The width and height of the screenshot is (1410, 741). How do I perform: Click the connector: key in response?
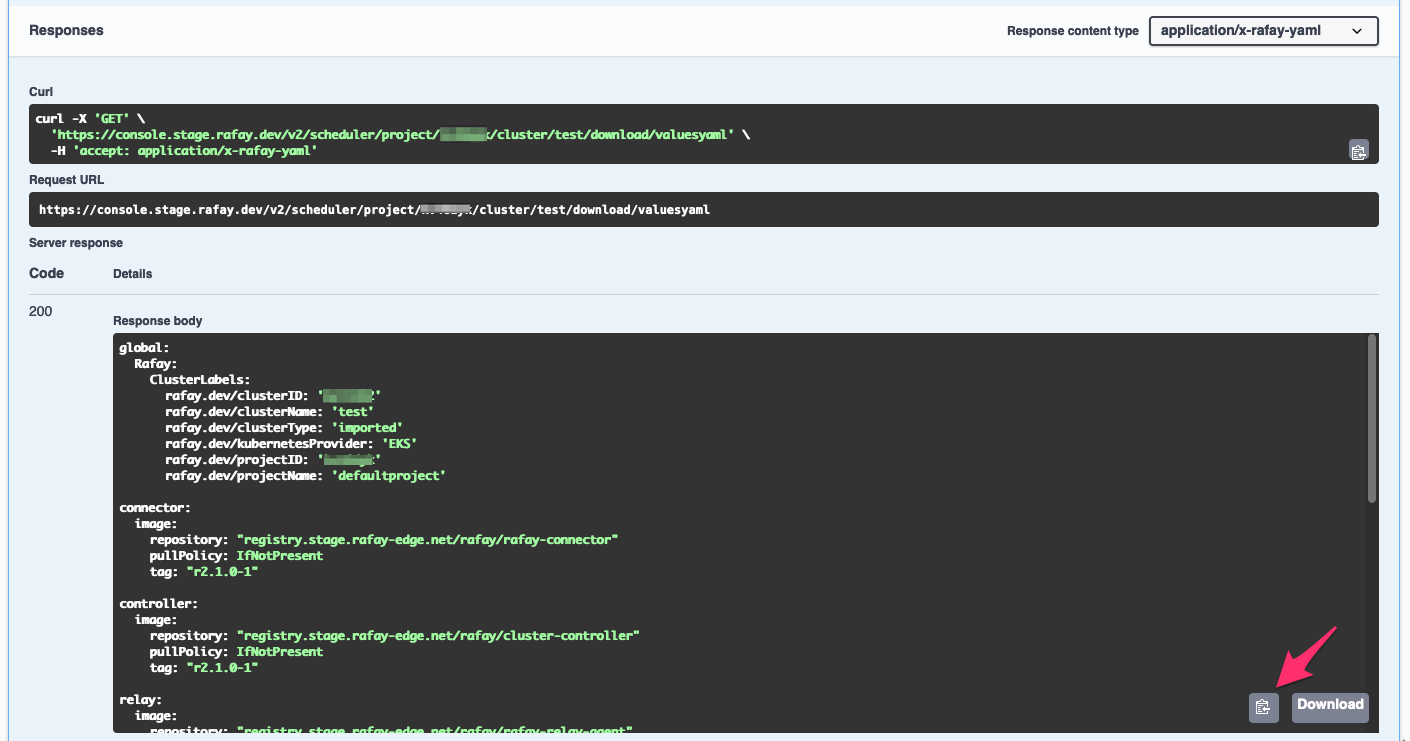[155, 508]
